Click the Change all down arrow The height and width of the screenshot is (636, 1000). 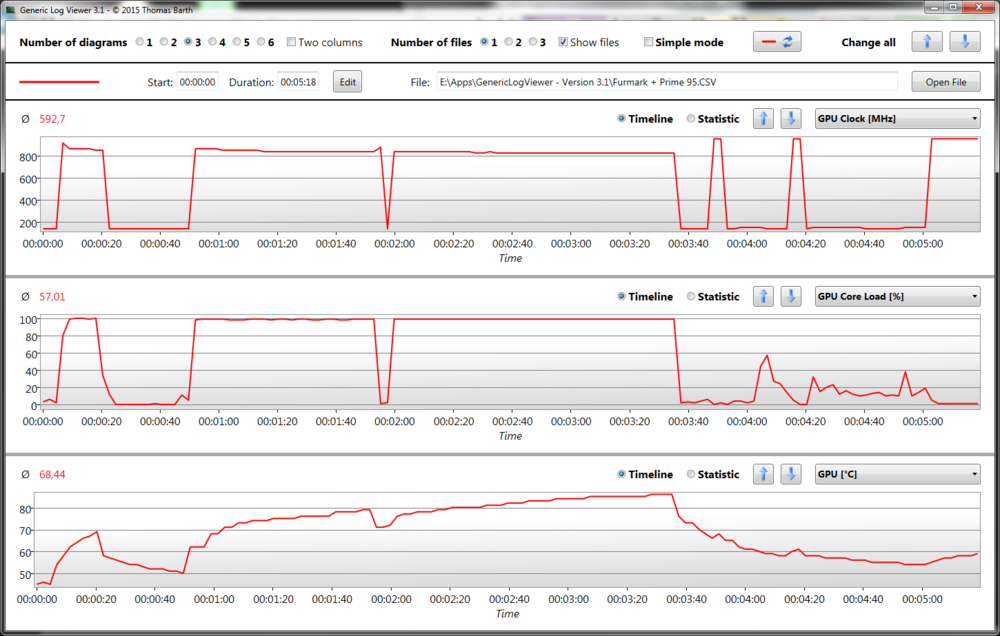tap(964, 42)
